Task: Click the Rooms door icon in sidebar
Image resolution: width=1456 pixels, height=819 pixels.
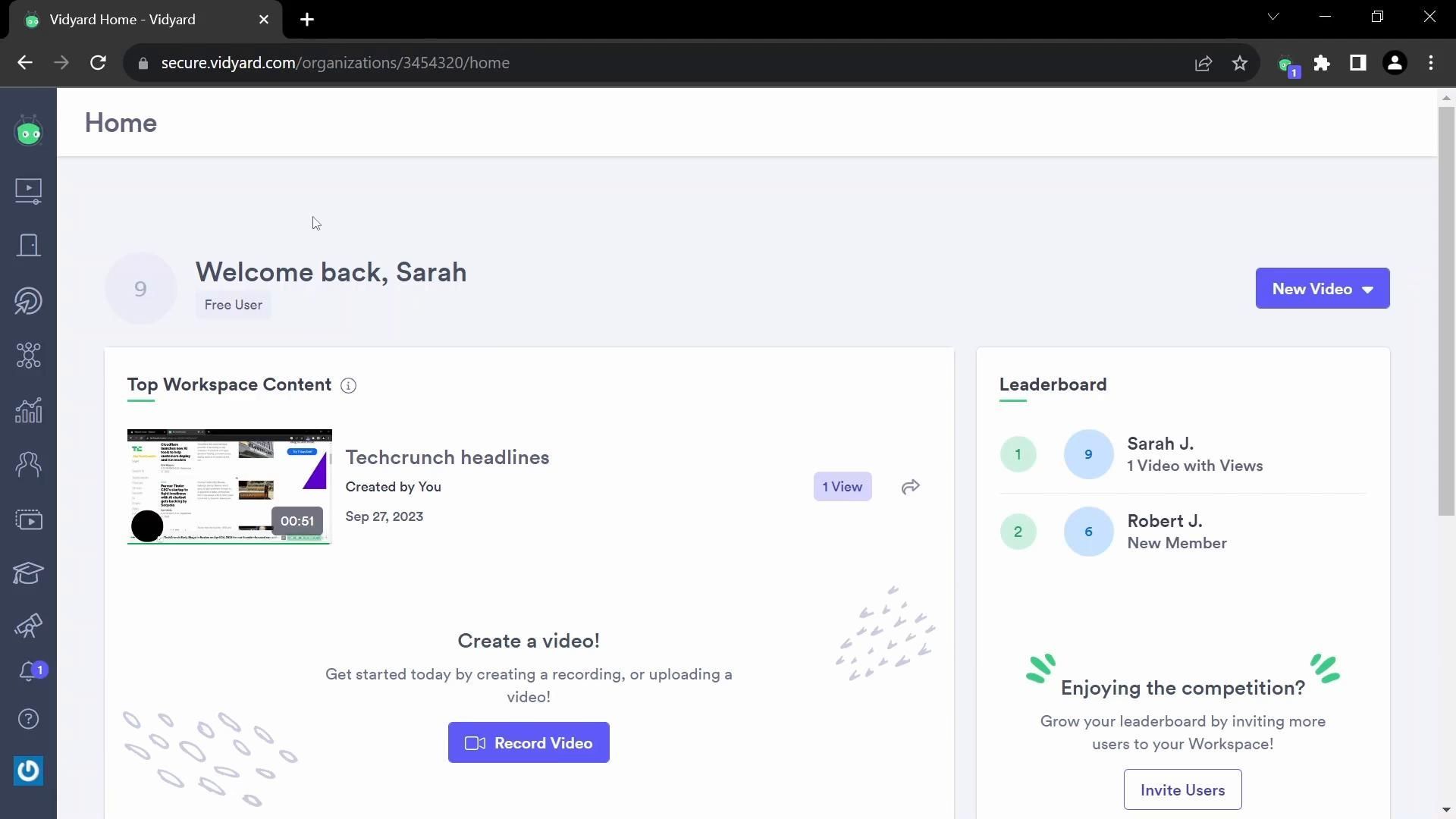Action: 28,246
